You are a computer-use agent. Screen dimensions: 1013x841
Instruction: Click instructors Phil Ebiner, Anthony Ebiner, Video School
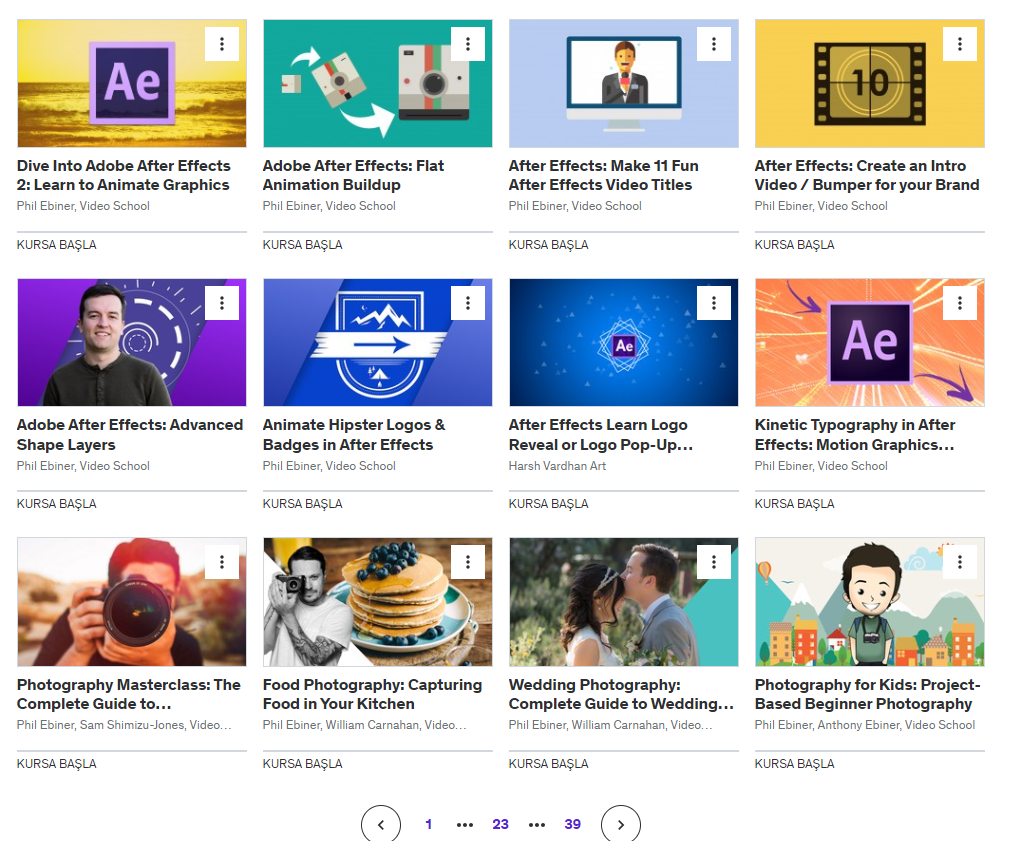pos(865,725)
